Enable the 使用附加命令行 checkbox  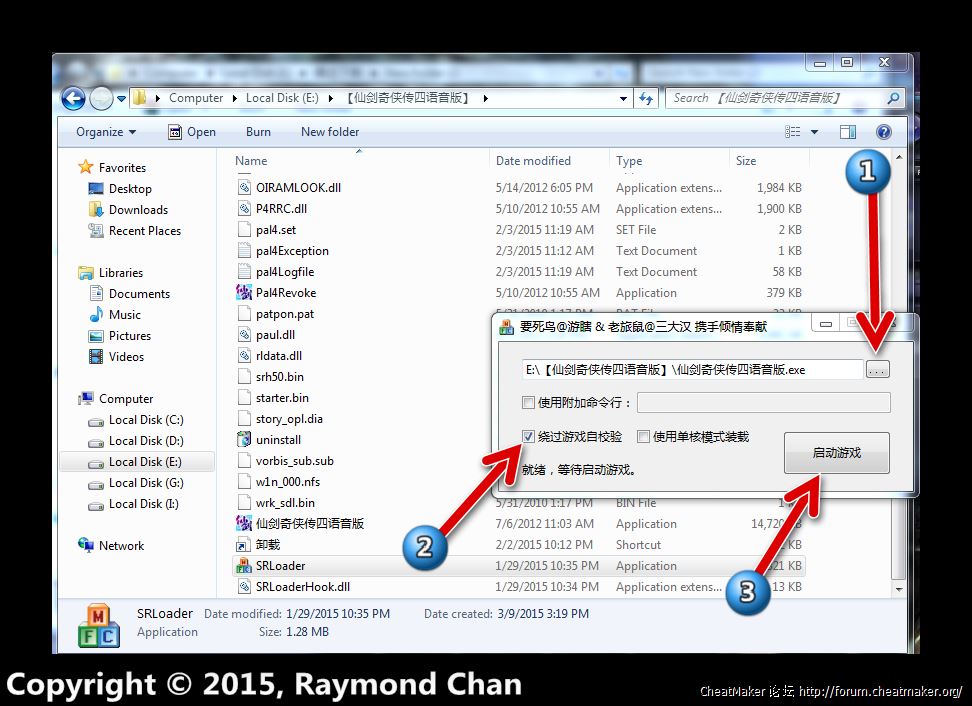528,403
